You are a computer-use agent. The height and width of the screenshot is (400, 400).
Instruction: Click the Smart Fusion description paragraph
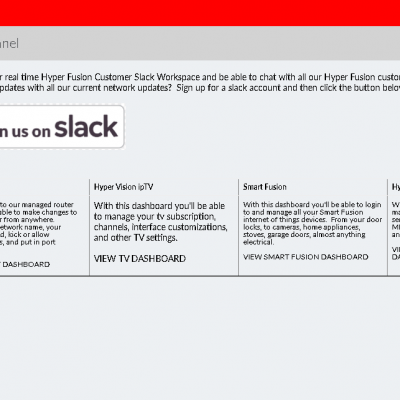click(x=312, y=223)
